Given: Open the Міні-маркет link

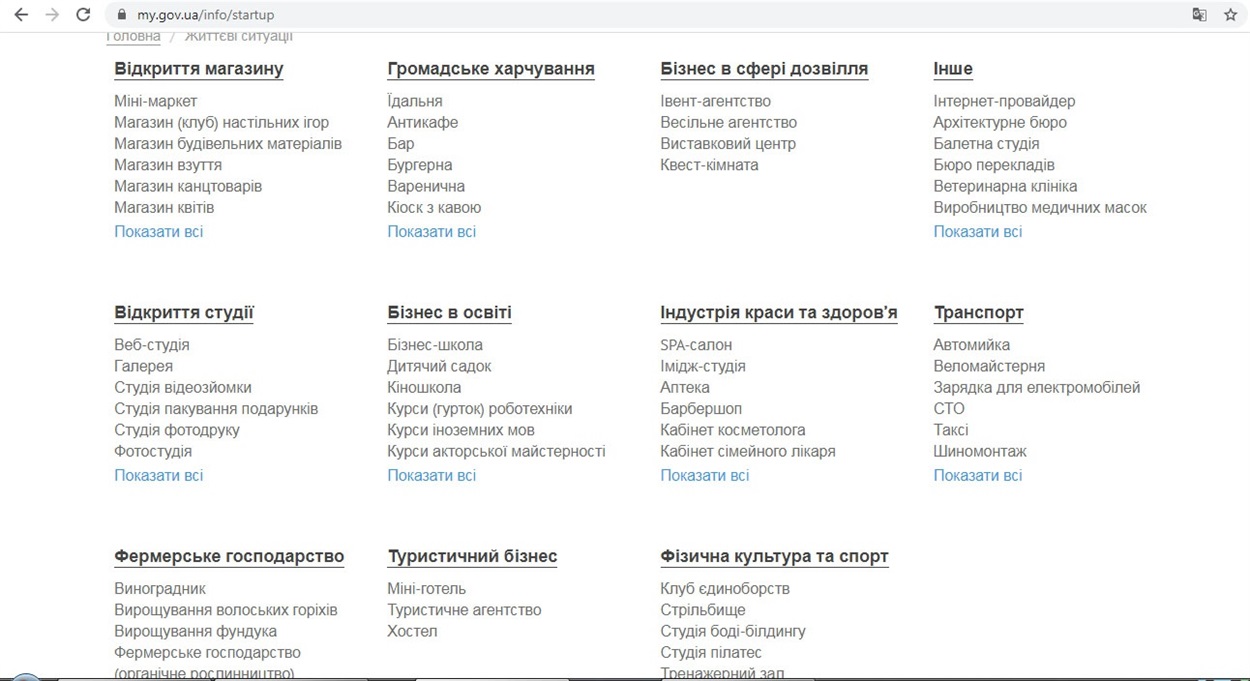Looking at the screenshot, I should click(156, 101).
